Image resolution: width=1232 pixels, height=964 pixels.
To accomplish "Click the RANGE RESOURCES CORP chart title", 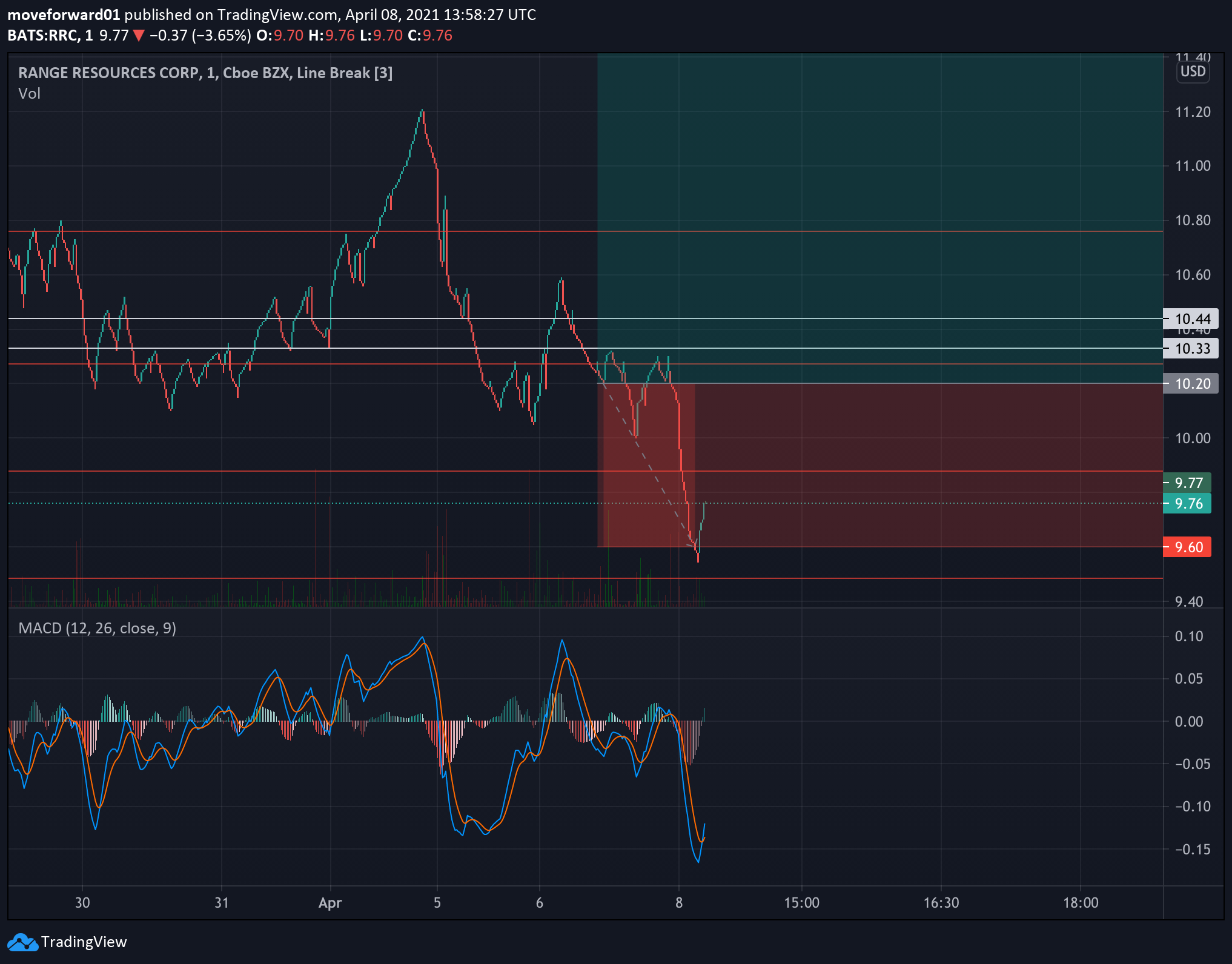I will pyautogui.click(x=205, y=73).
